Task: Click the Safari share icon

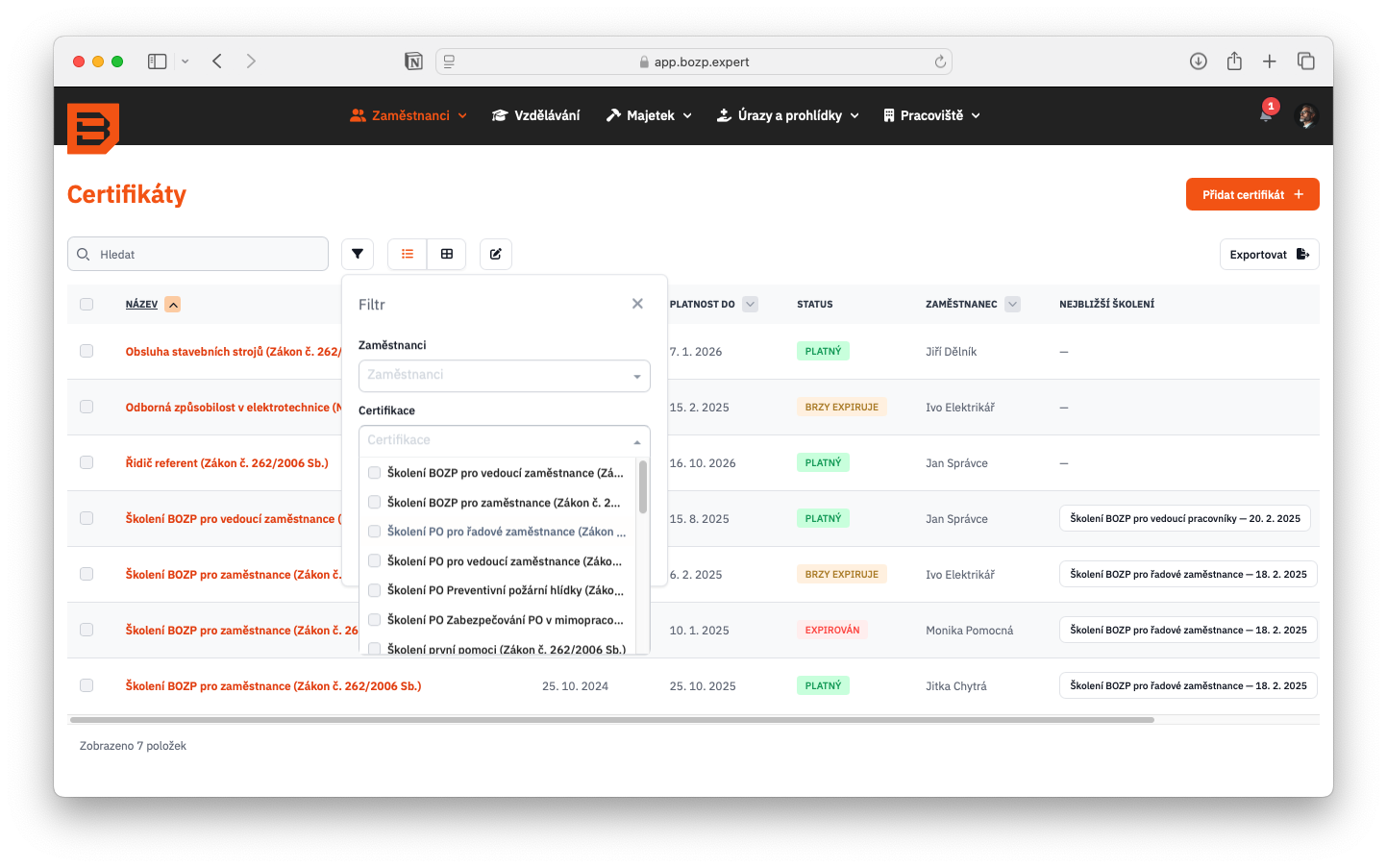Action: (x=1234, y=62)
